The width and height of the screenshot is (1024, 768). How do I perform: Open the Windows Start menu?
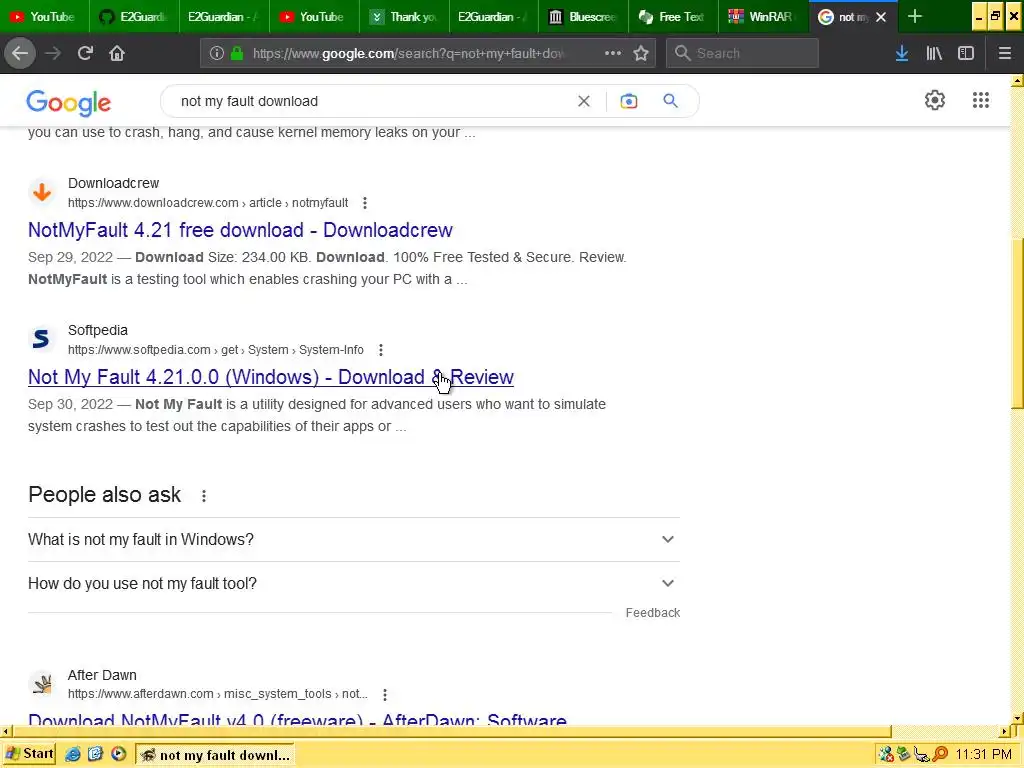pyautogui.click(x=29, y=754)
